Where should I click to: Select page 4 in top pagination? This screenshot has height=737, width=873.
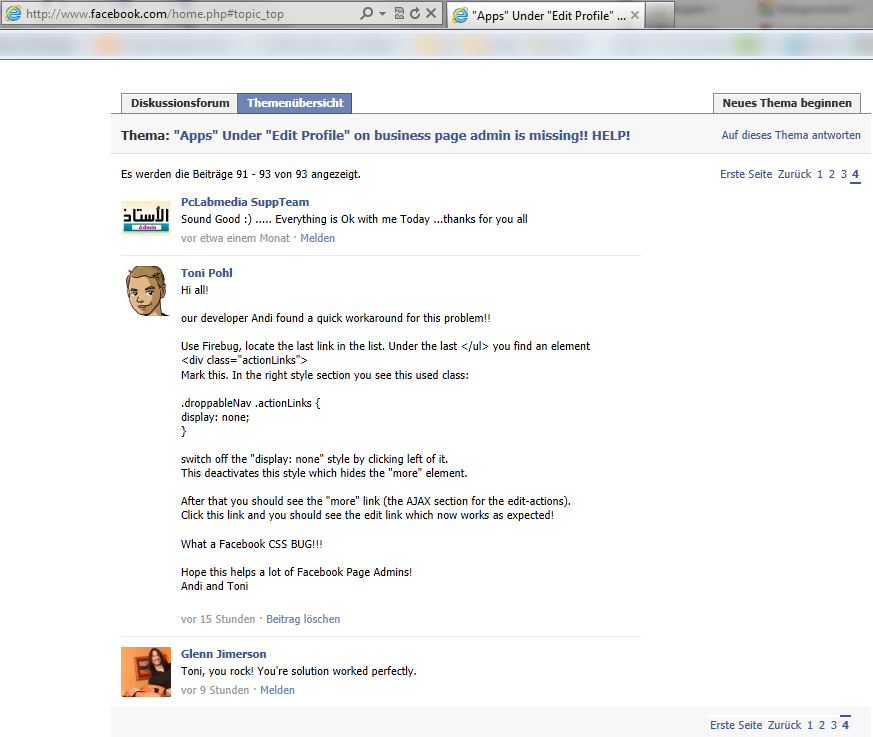pyautogui.click(x=856, y=174)
